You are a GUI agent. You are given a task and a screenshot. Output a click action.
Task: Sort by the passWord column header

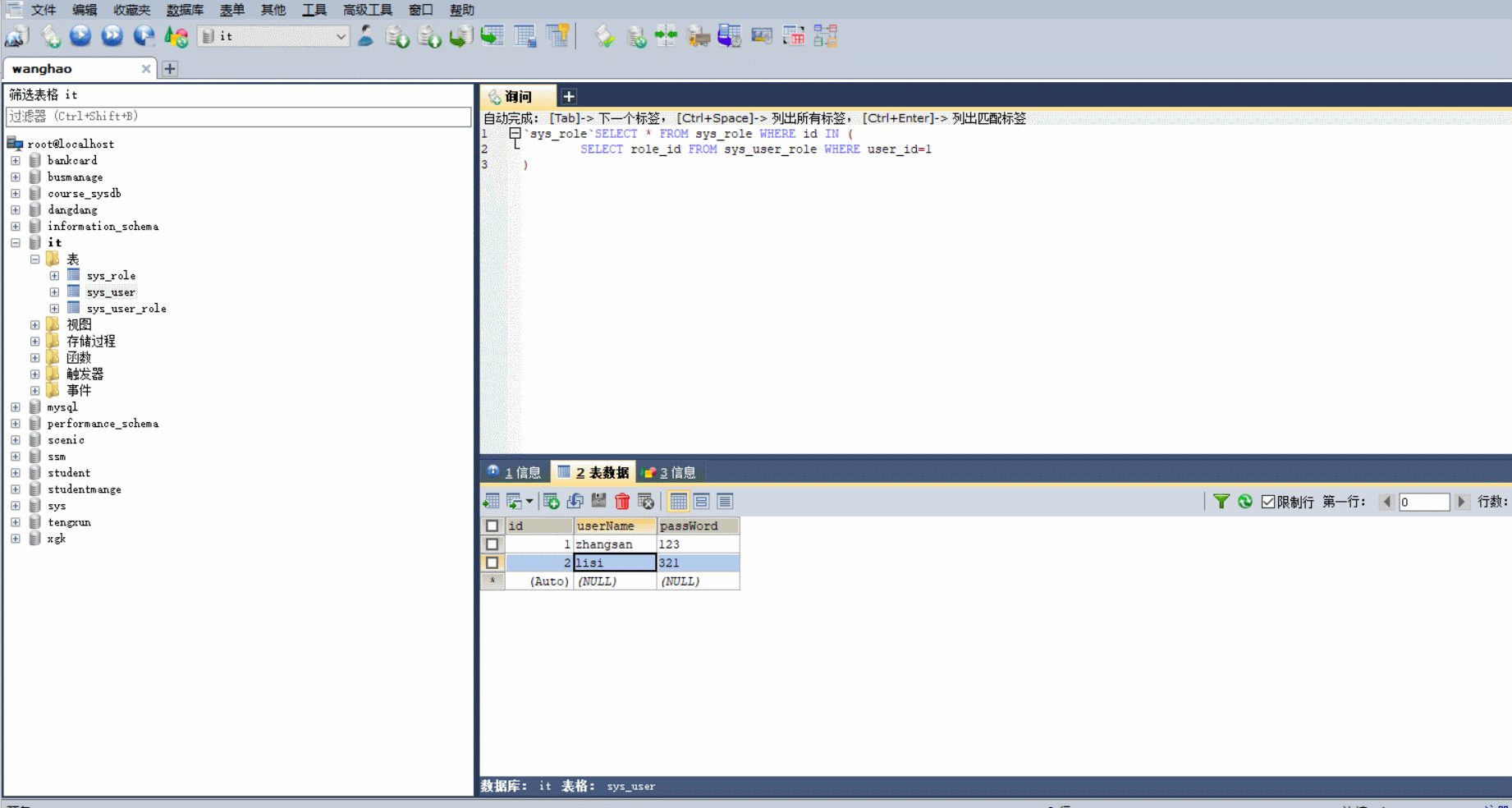[698, 526]
